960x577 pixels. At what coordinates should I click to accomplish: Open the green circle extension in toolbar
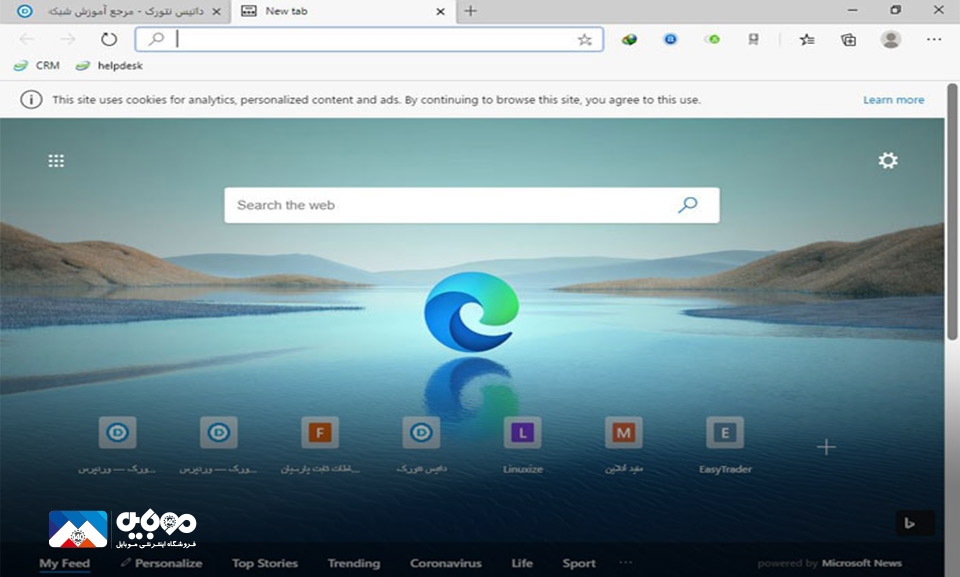coord(712,40)
